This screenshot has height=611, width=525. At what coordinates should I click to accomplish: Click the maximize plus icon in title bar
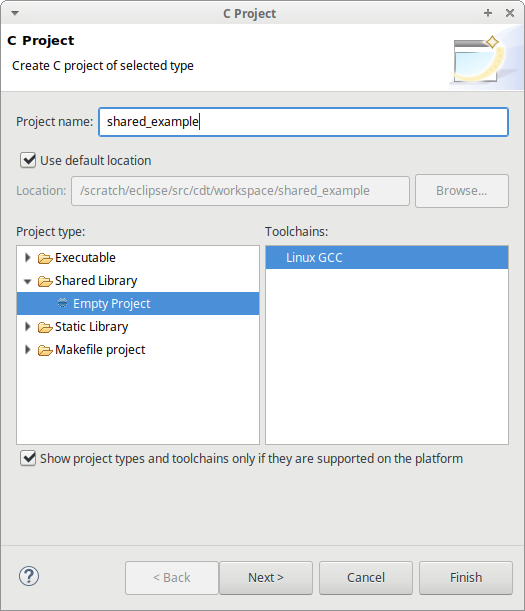(x=488, y=13)
